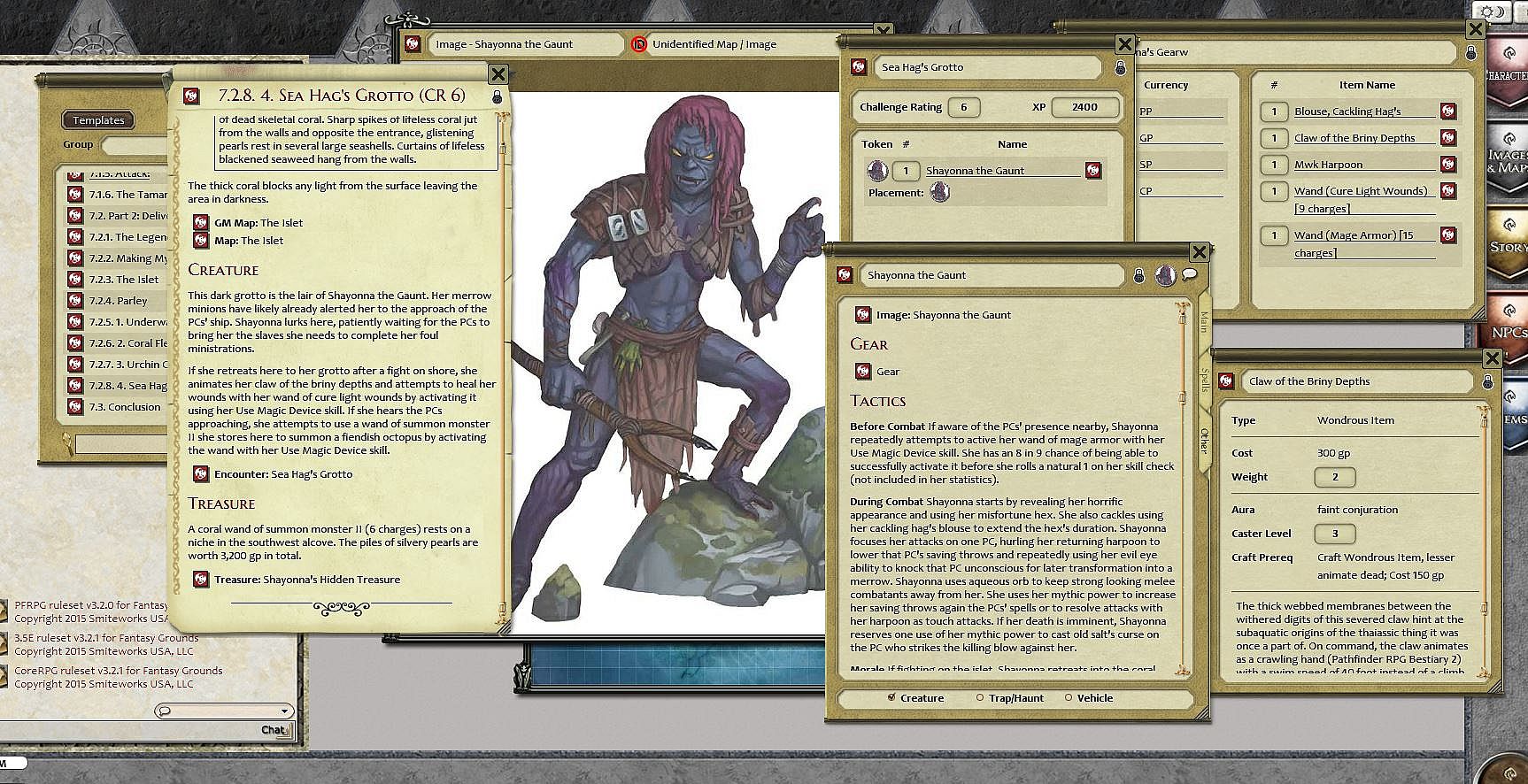1528x784 pixels.
Task: Toggle lock on Shayonna the Gaunt NPC sheet
Action: click(1139, 275)
